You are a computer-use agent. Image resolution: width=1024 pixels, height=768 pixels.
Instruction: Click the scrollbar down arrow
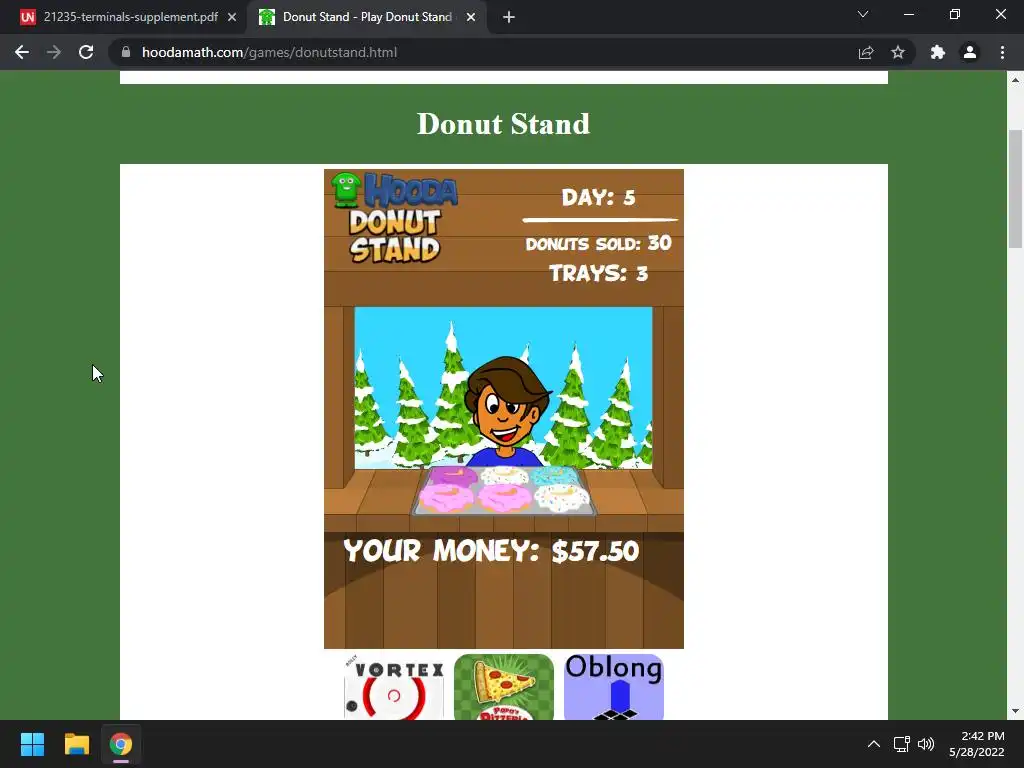pyautogui.click(x=1015, y=711)
